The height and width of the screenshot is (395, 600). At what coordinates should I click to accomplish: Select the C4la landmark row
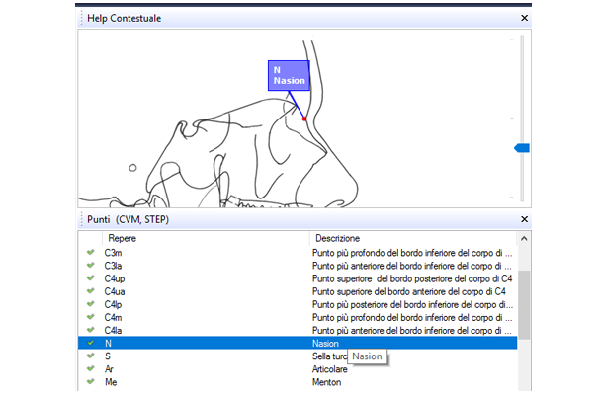(297, 330)
